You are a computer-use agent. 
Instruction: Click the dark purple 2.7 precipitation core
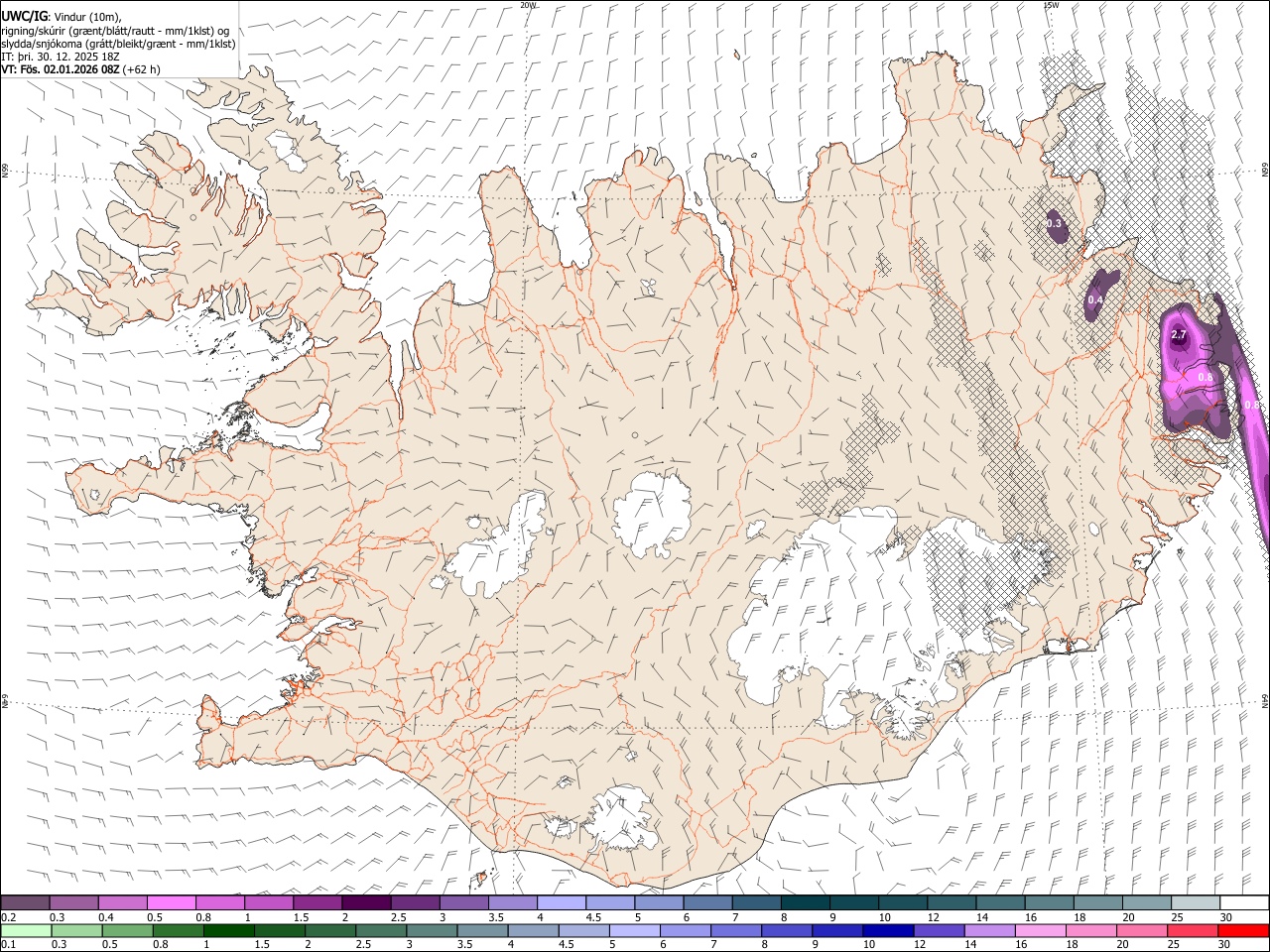[1179, 334]
